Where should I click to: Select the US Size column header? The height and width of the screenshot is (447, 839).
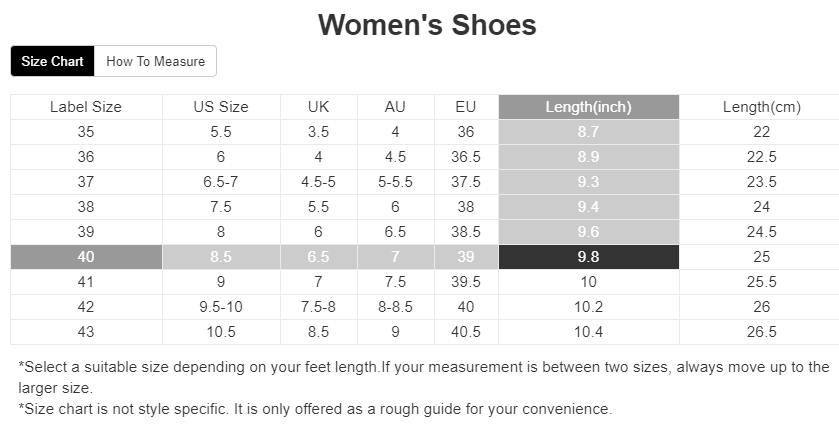tap(221, 107)
